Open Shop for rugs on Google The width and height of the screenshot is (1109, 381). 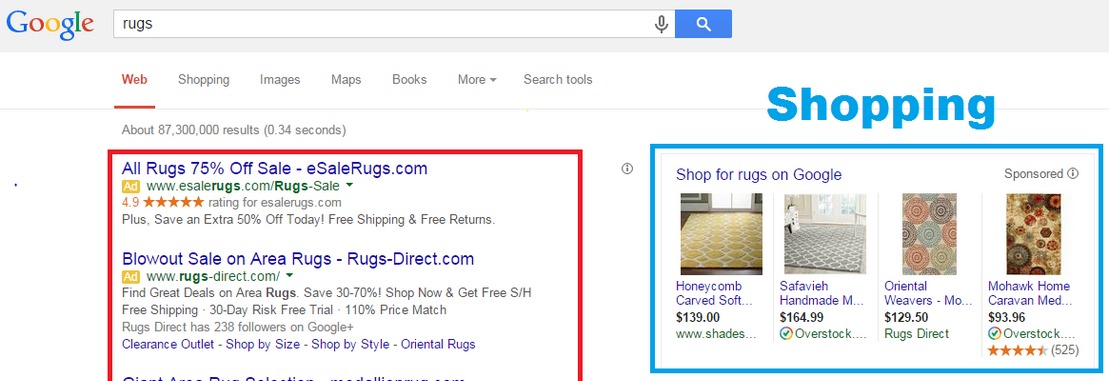[759, 175]
